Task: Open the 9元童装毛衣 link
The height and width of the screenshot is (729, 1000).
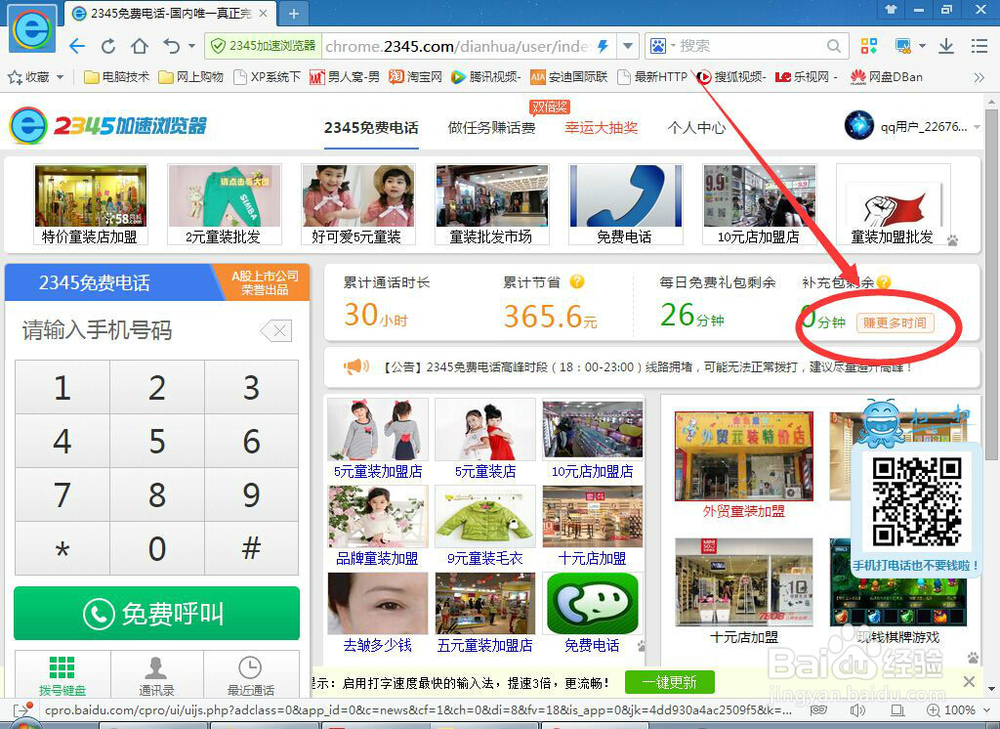Action: 485,559
